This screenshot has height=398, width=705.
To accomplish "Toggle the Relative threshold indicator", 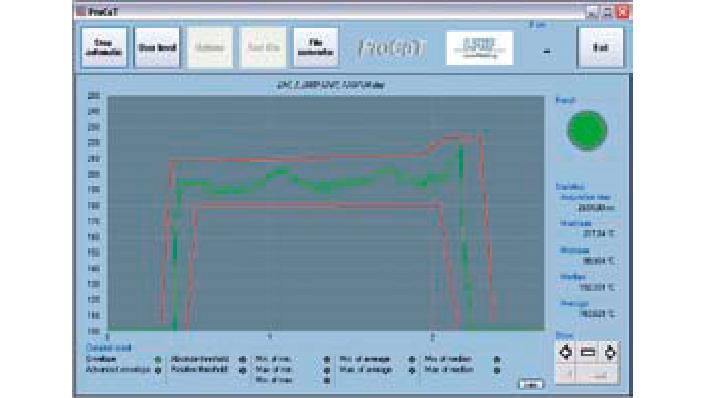I will (x=243, y=370).
